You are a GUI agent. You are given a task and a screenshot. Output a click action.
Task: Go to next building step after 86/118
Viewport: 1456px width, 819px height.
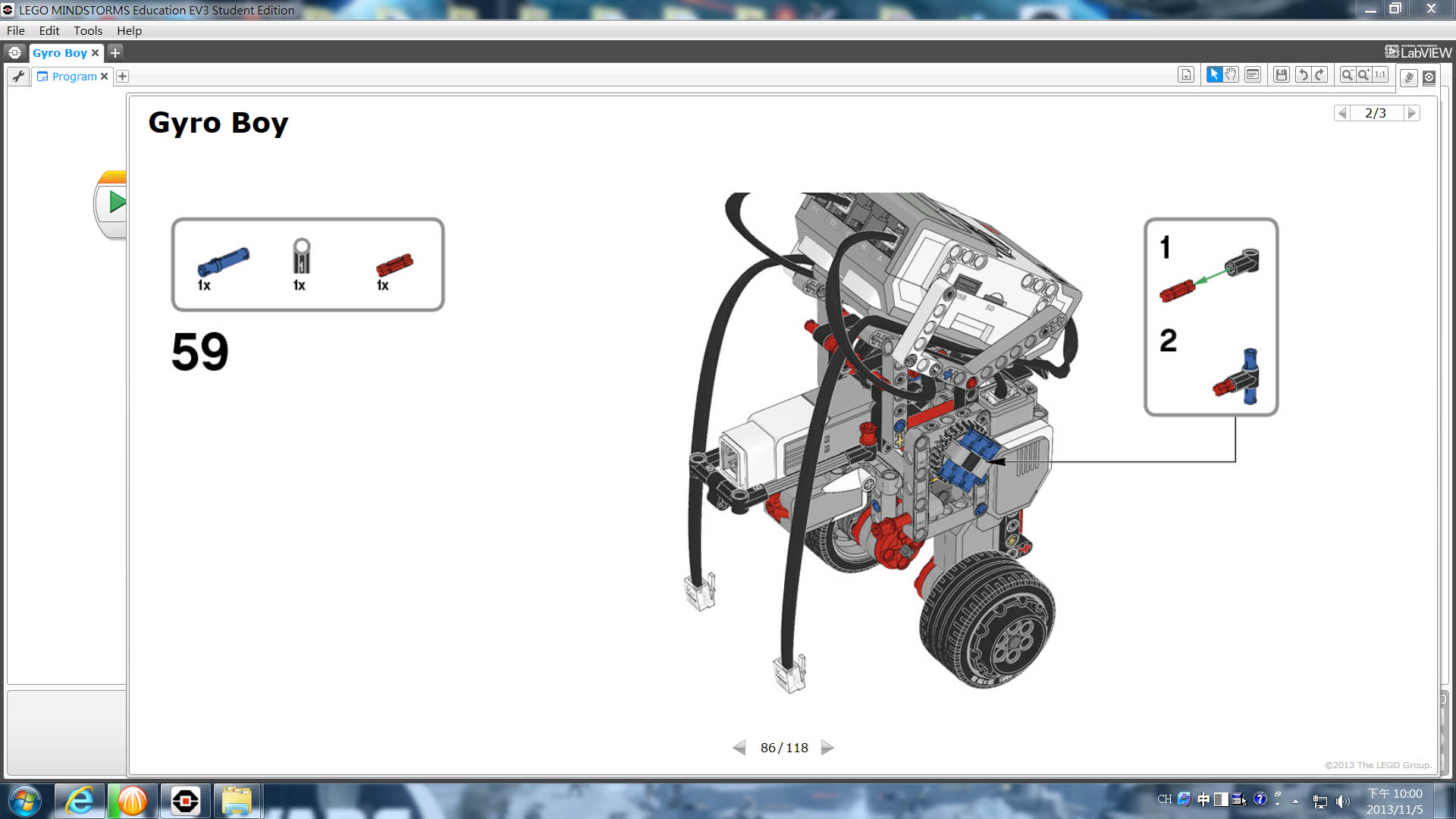(827, 748)
